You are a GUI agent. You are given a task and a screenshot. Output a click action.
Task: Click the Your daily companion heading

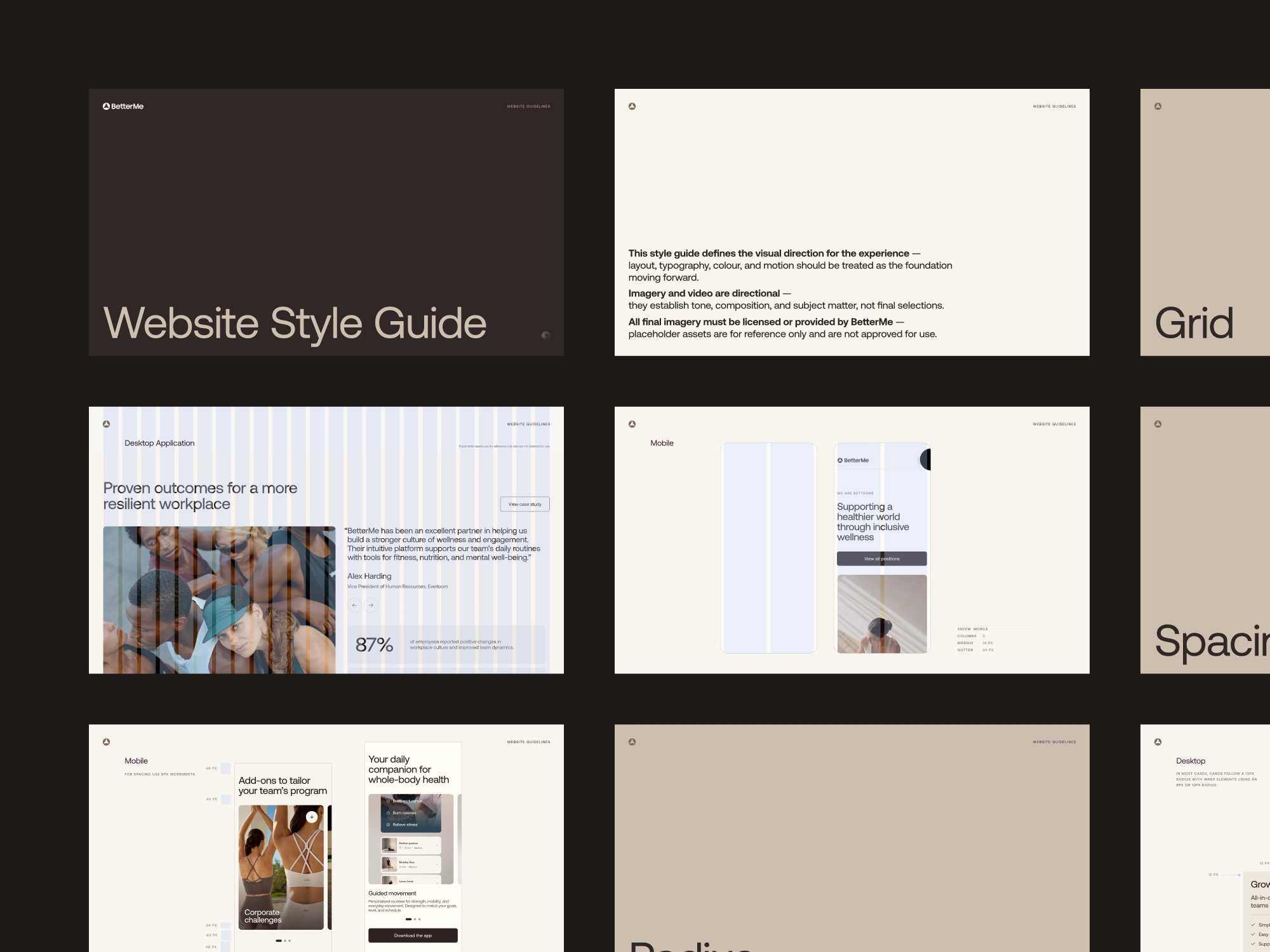(x=408, y=769)
